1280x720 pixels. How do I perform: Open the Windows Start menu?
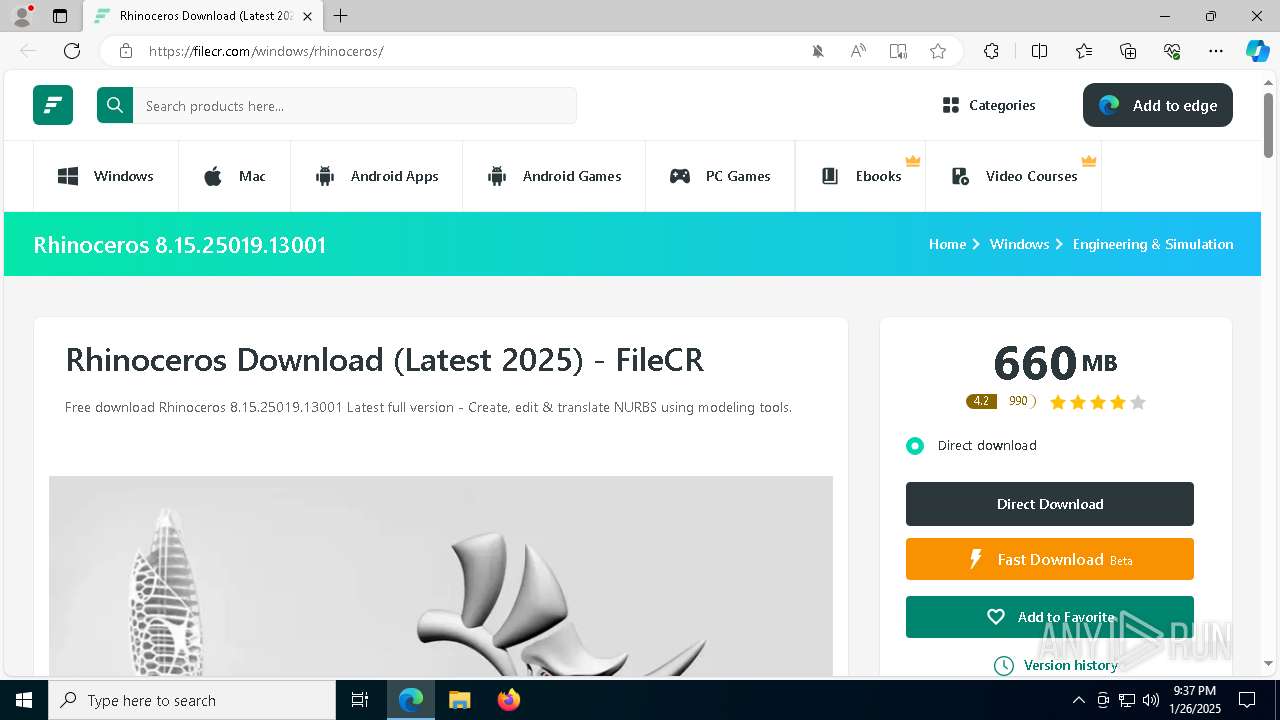coord(24,700)
